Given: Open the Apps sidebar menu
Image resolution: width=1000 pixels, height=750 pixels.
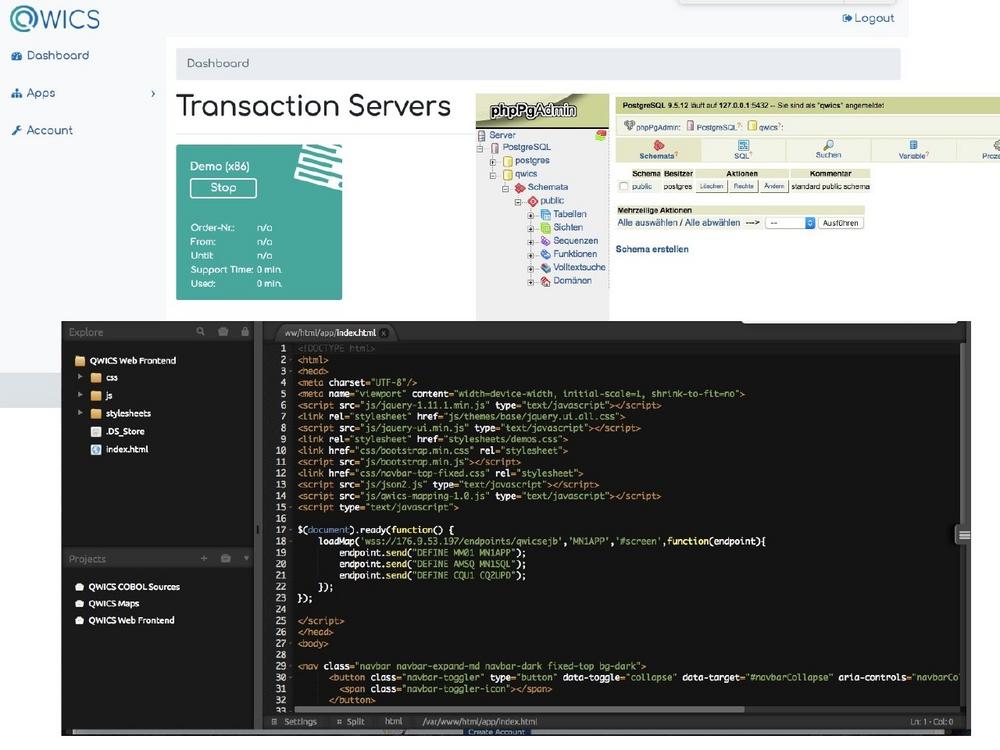Looking at the screenshot, I should coord(33,93).
